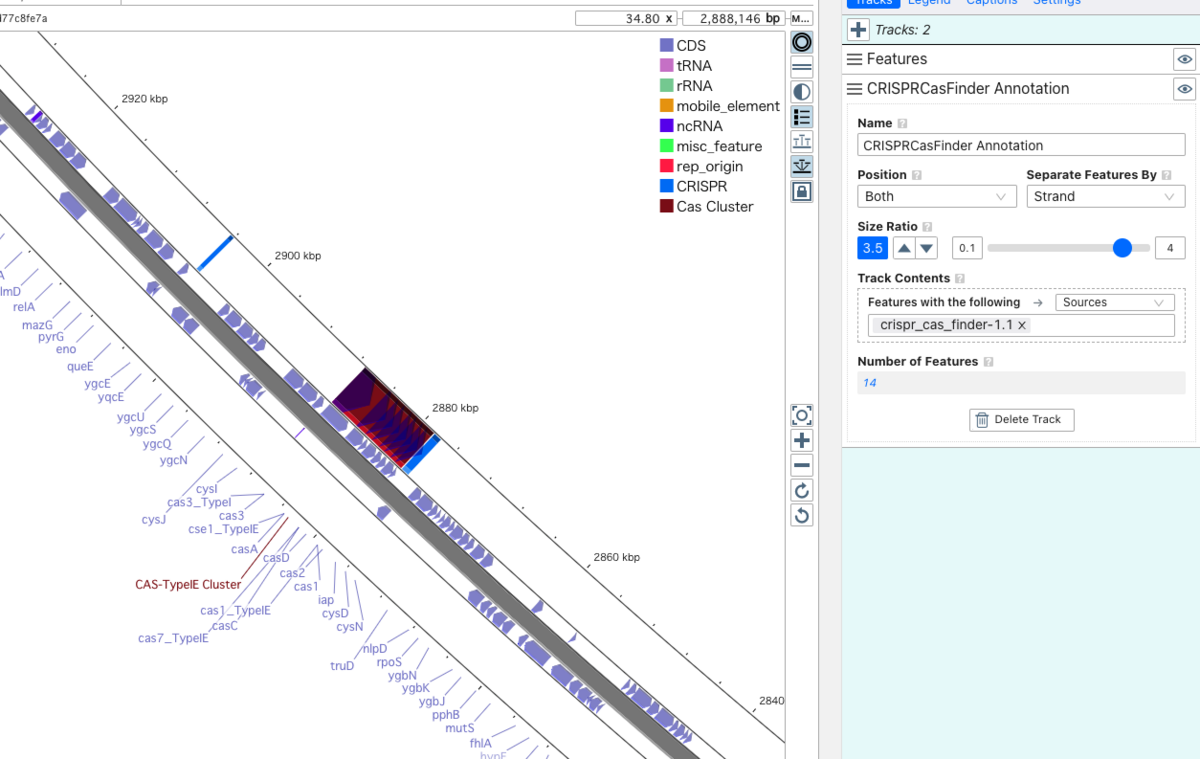
Task: Edit the track Name input field
Action: click(x=1021, y=145)
